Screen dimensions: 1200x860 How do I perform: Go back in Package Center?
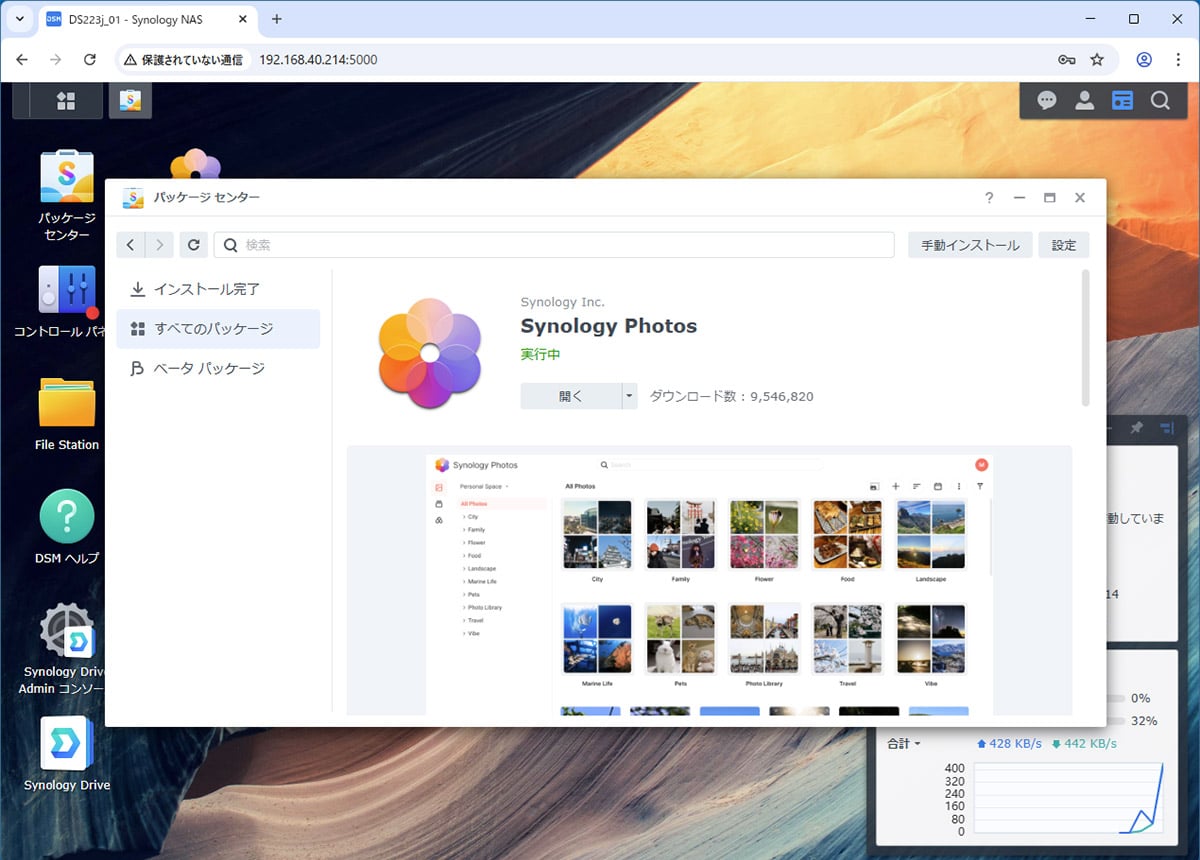click(x=130, y=245)
